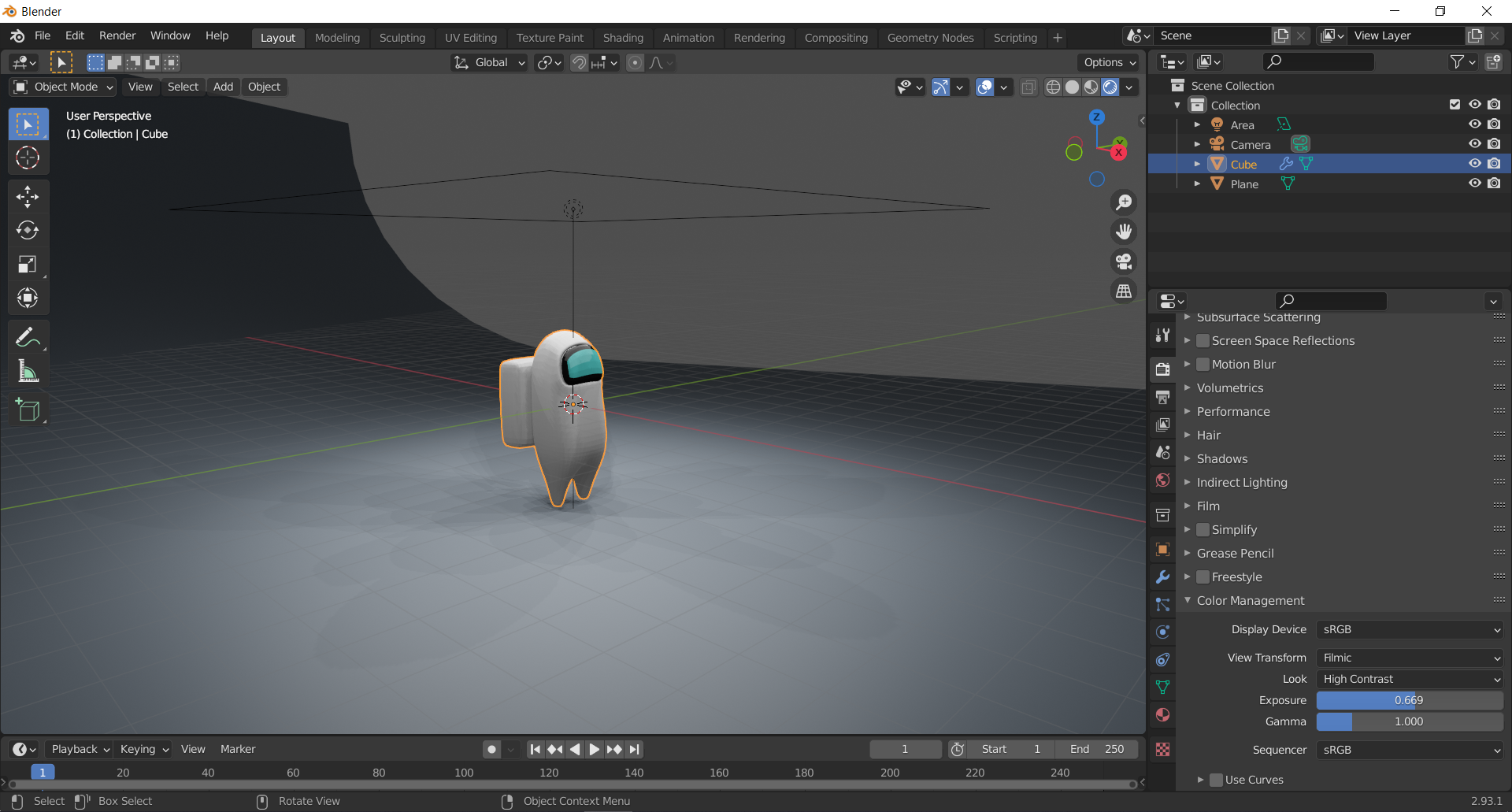Screen dimensions: 1512x812
Task: Activate the Scale tool
Action: click(28, 264)
